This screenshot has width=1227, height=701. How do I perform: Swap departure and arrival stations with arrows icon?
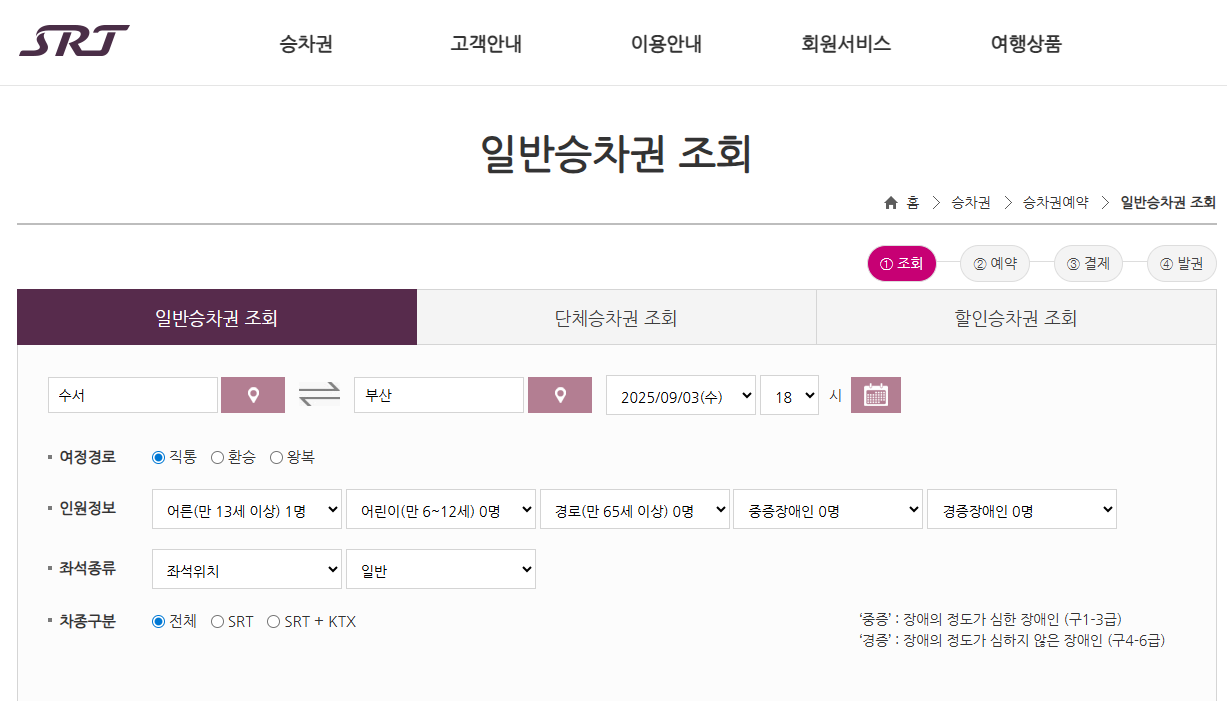(317, 394)
